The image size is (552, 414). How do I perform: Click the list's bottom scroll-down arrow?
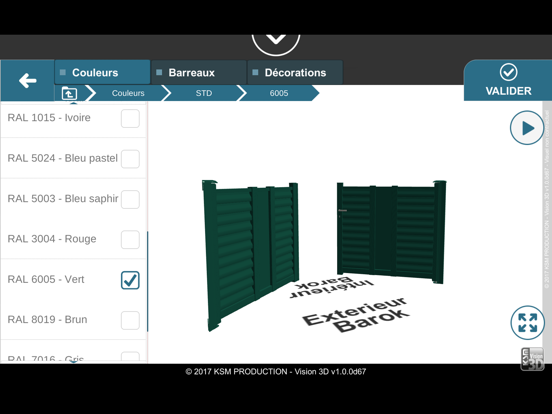click(x=73, y=362)
